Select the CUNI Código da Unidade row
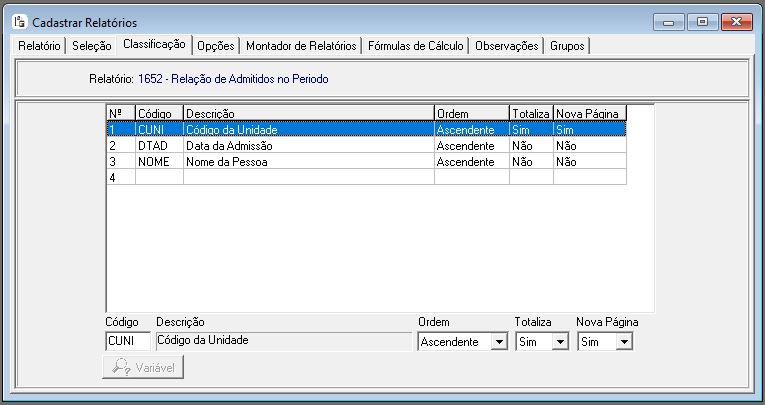 click(300, 129)
